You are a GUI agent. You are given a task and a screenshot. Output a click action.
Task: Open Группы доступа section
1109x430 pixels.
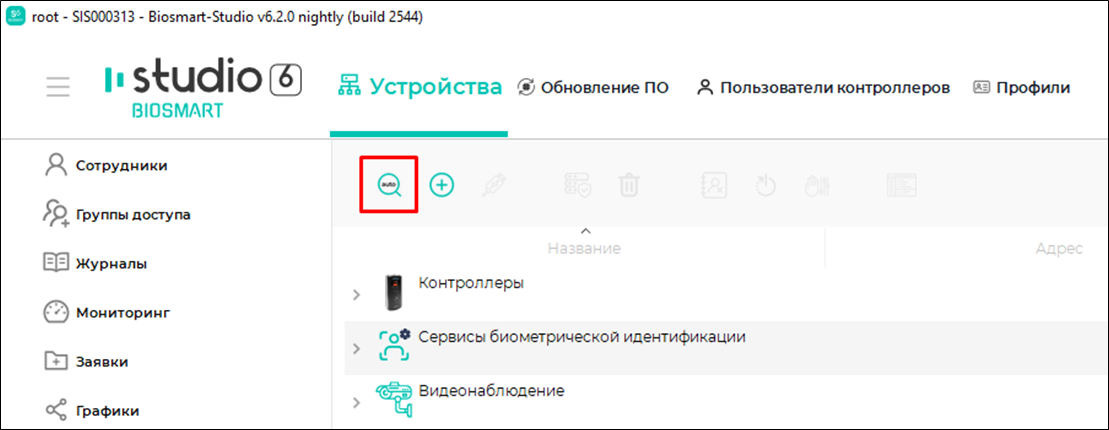(116, 214)
